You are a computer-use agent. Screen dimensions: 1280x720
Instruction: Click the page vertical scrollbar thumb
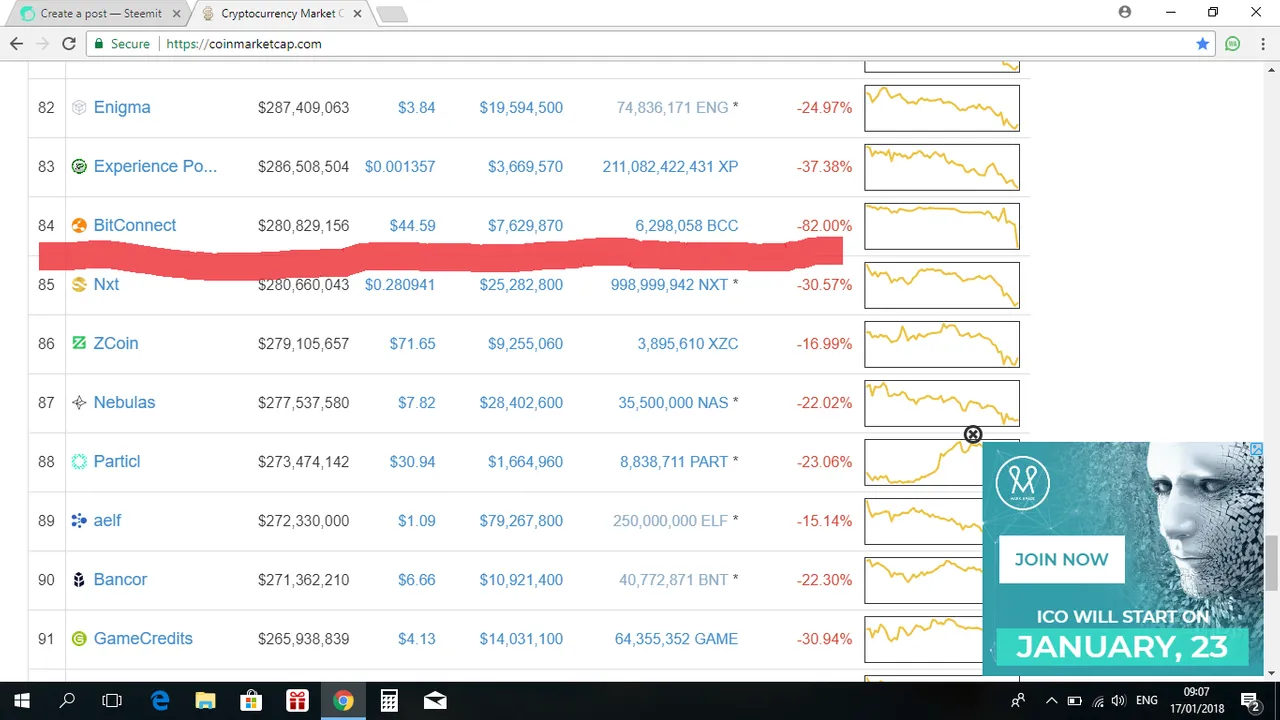(1272, 563)
